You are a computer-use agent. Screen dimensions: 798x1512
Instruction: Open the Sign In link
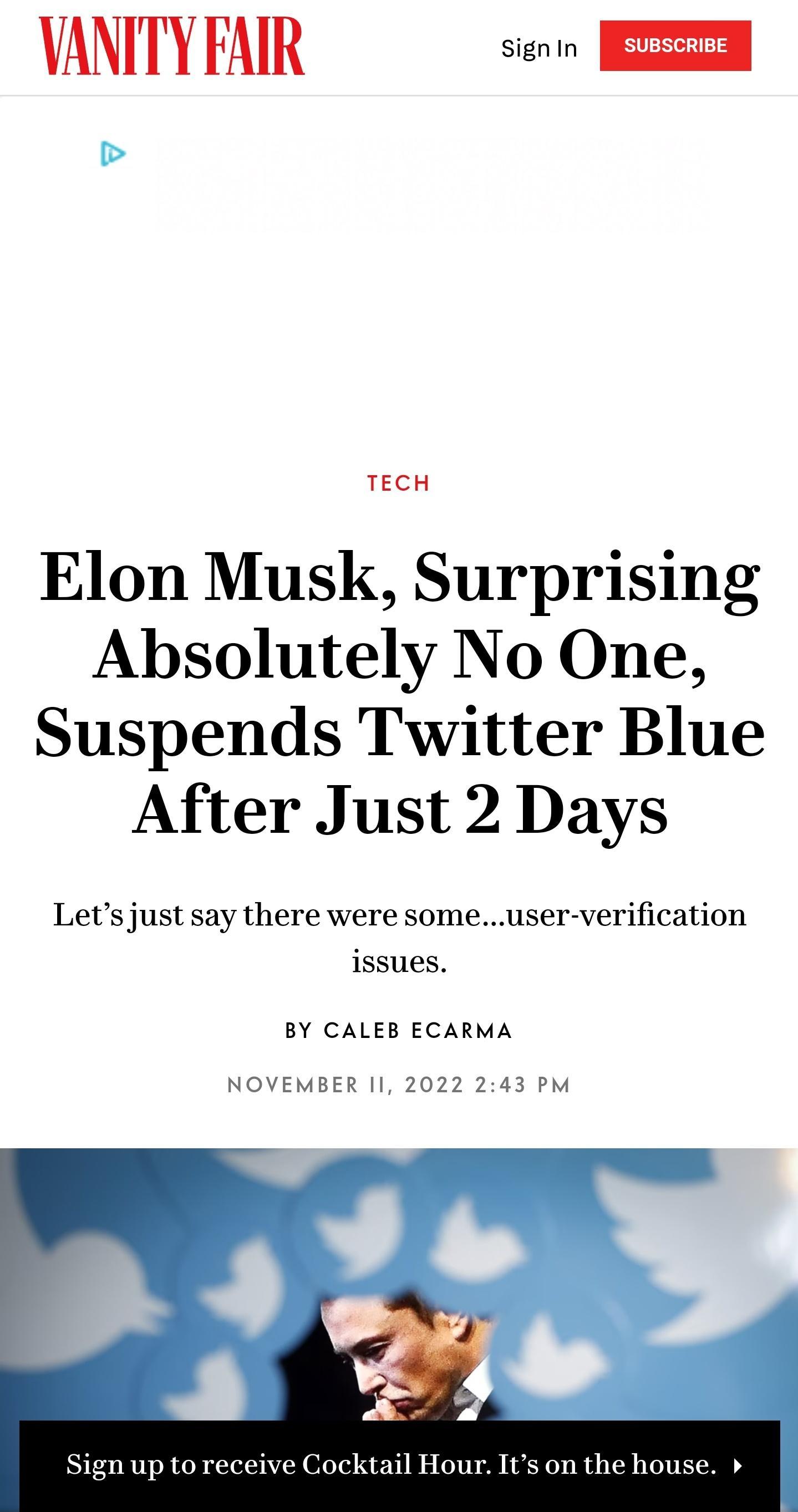538,48
